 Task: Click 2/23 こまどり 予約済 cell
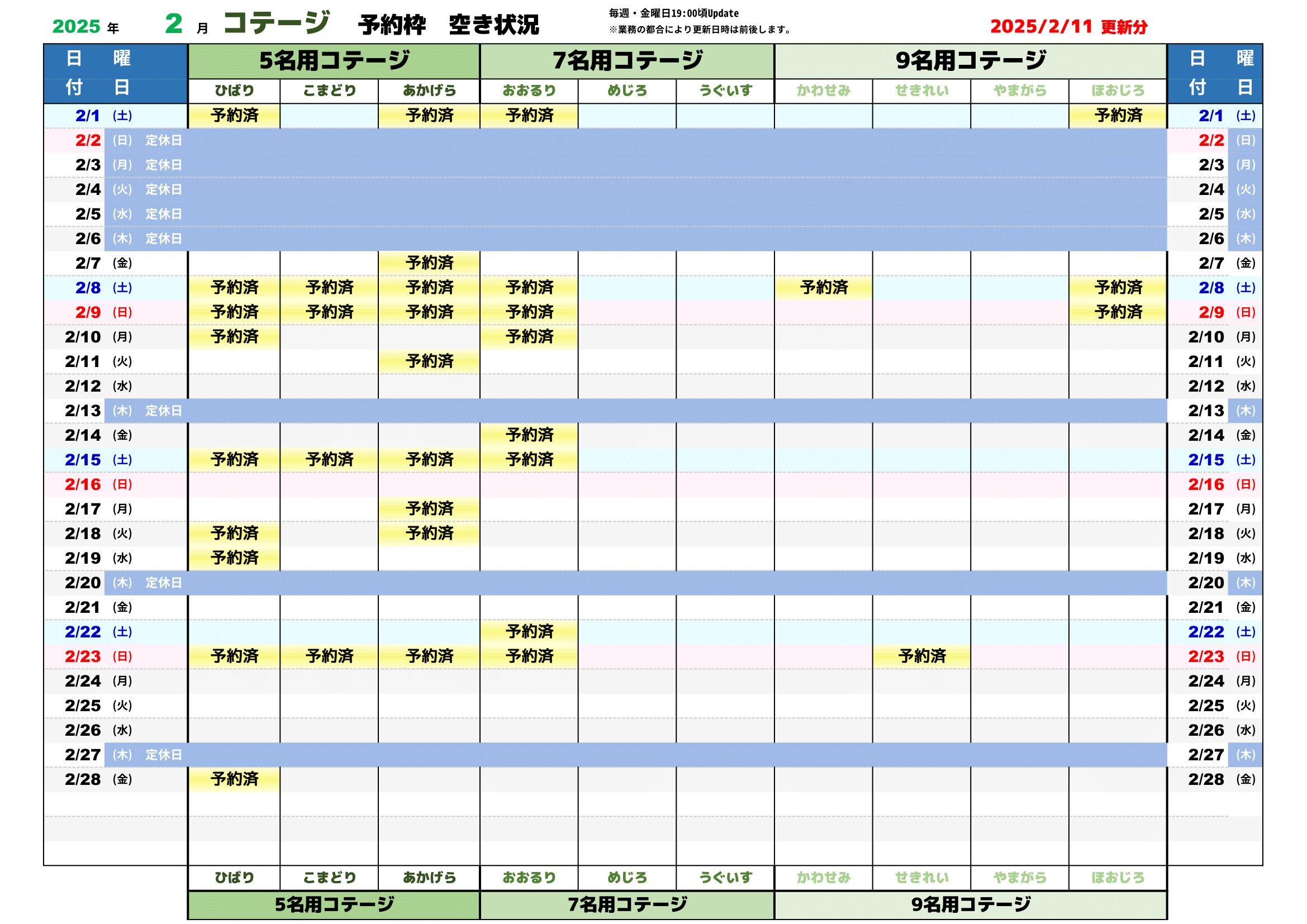coord(329,656)
